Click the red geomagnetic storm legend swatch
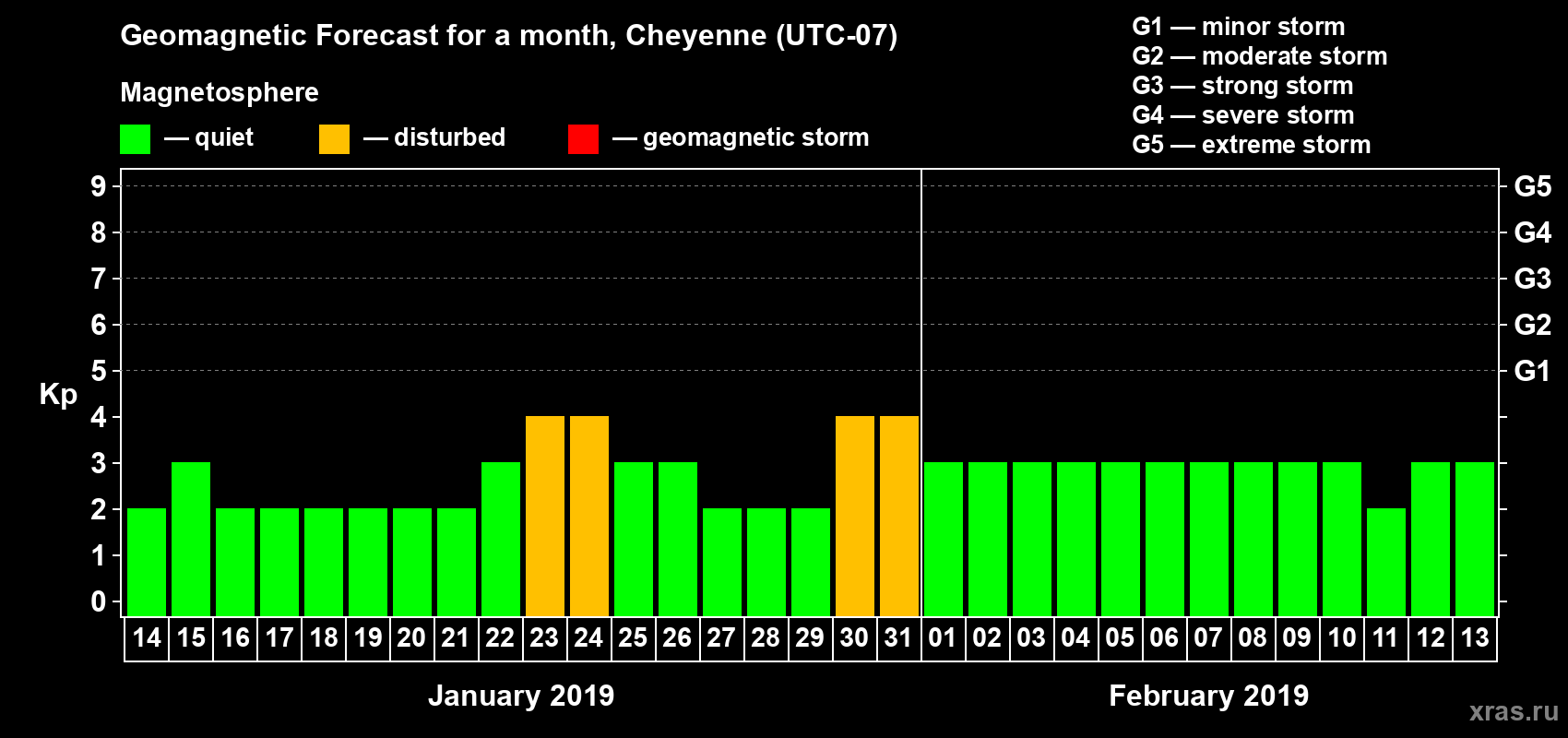 point(583,139)
